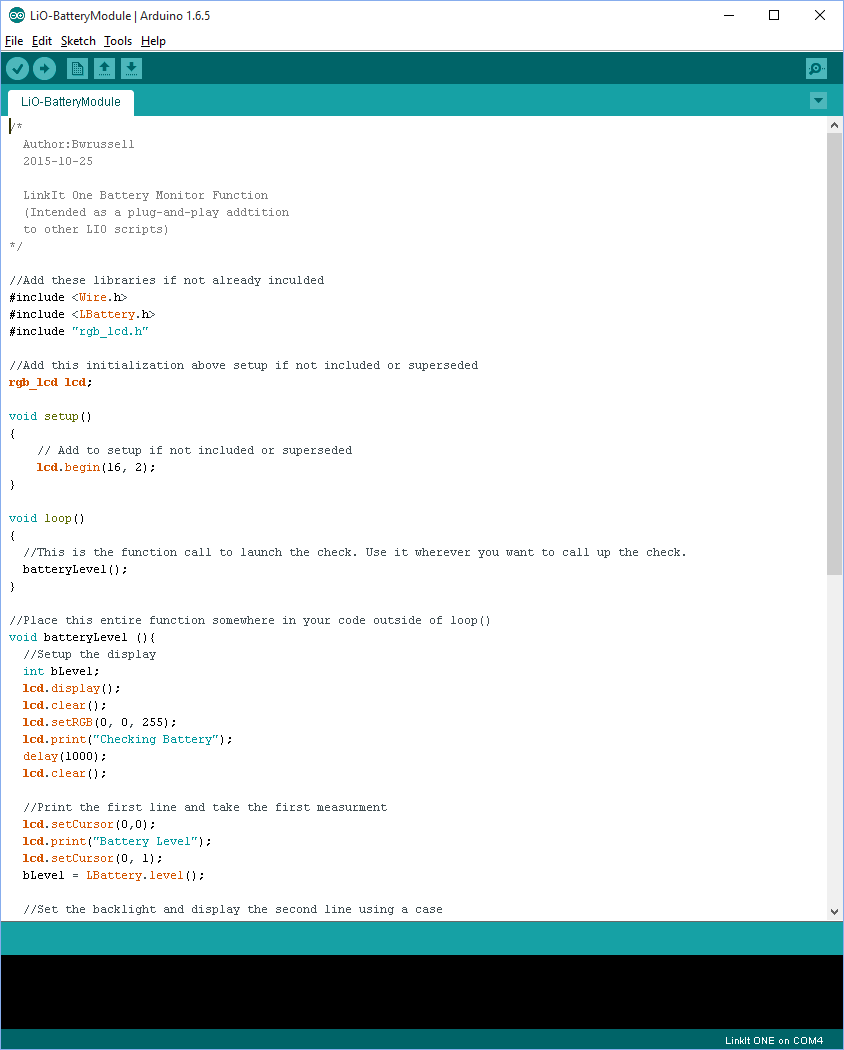Click the Verify sketch checkmark button
844x1050 pixels.
17,68
